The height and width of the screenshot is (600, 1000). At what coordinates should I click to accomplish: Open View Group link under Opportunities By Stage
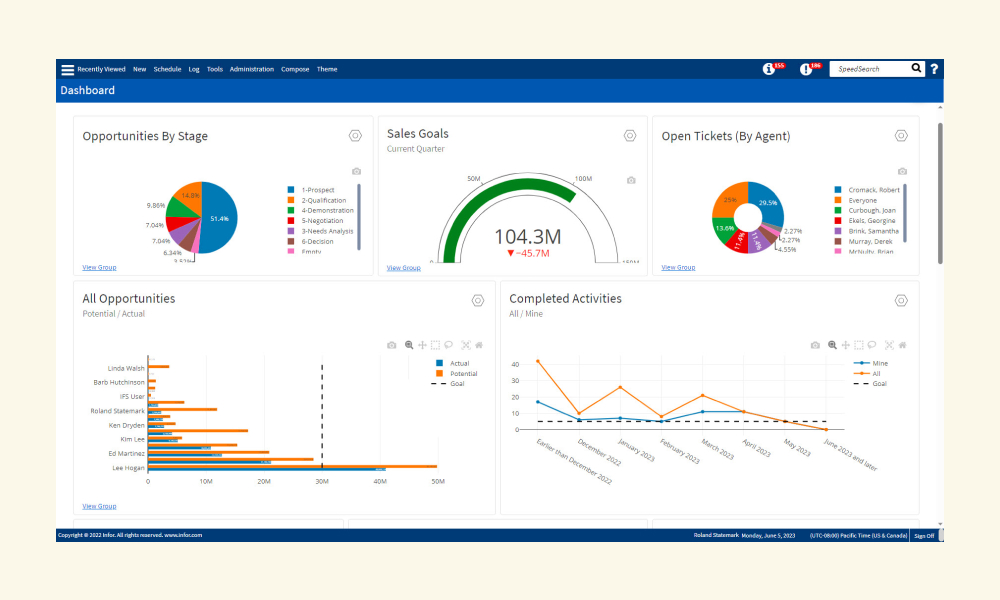tap(99, 267)
